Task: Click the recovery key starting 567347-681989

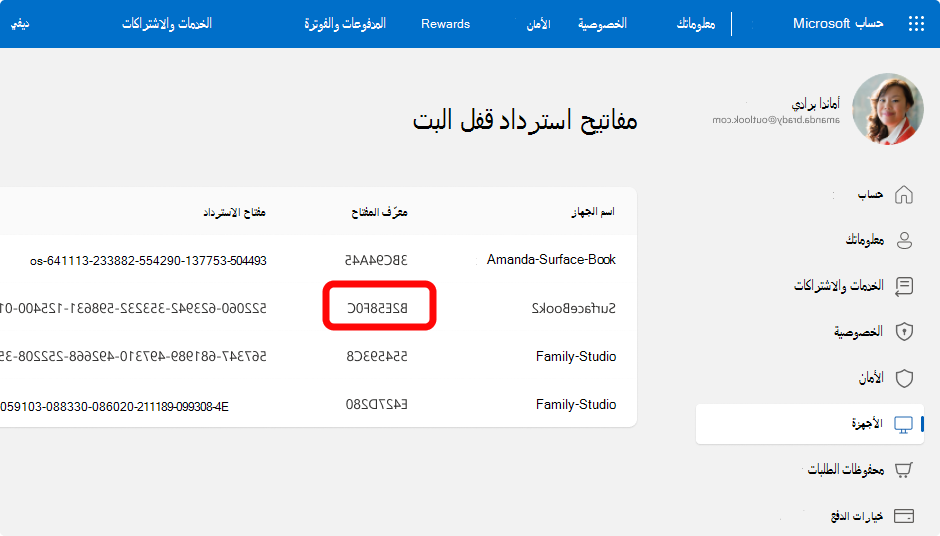Action: (133, 356)
